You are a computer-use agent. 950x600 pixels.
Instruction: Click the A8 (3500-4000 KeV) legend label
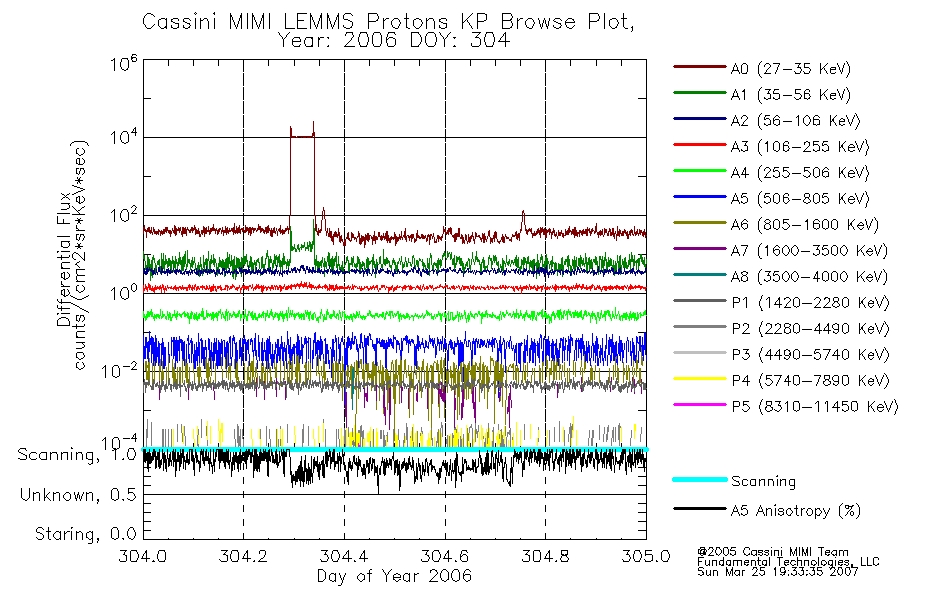tap(809, 276)
